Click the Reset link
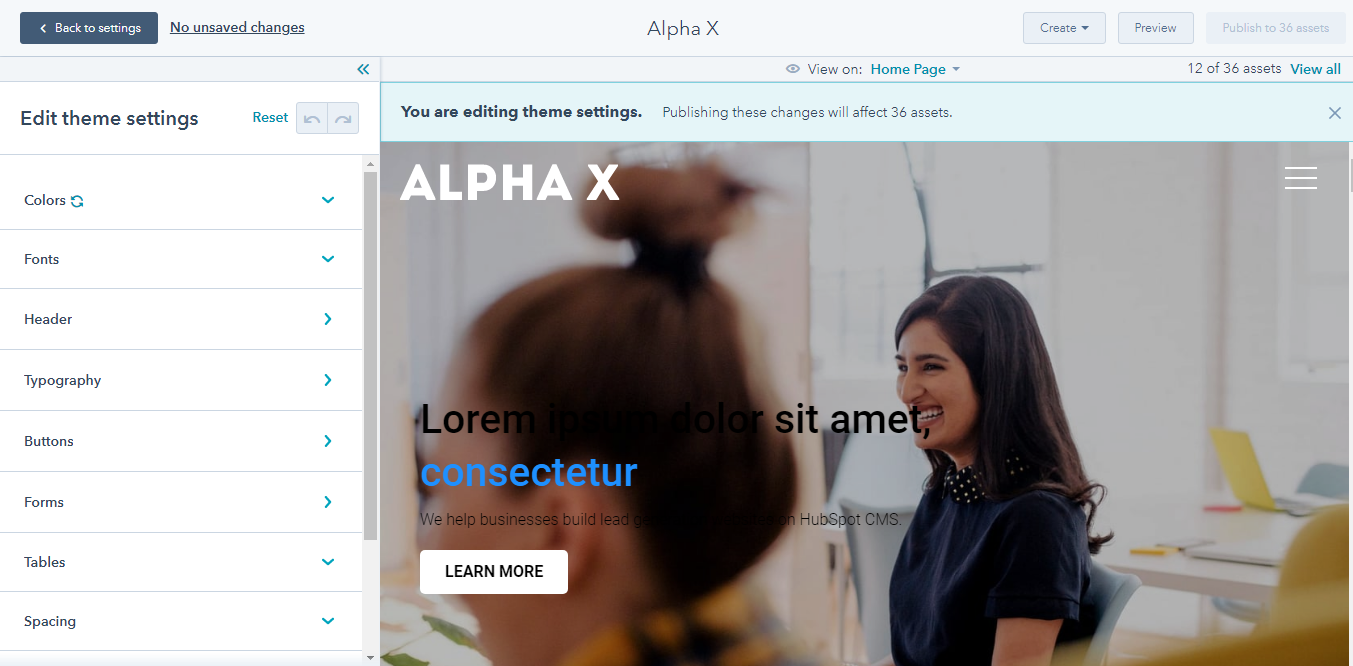1353x666 pixels. pyautogui.click(x=270, y=117)
